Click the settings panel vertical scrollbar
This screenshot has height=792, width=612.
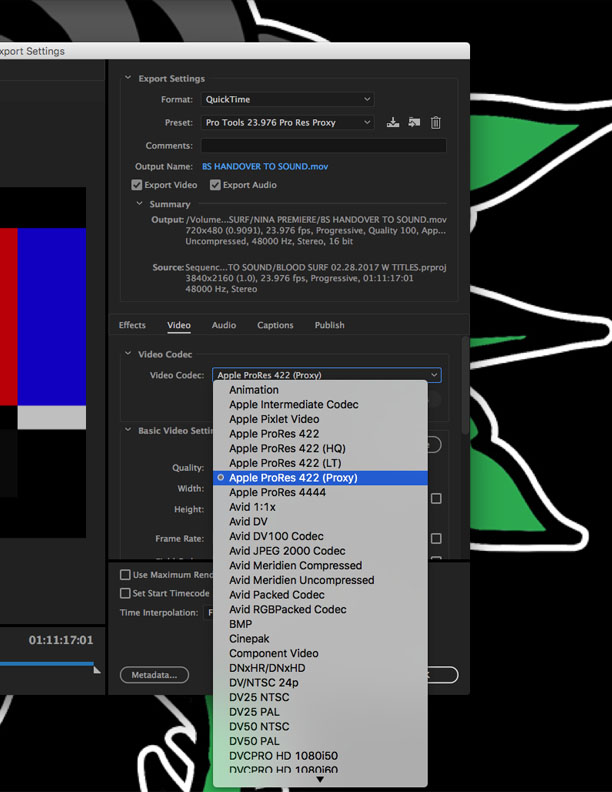coord(465,385)
